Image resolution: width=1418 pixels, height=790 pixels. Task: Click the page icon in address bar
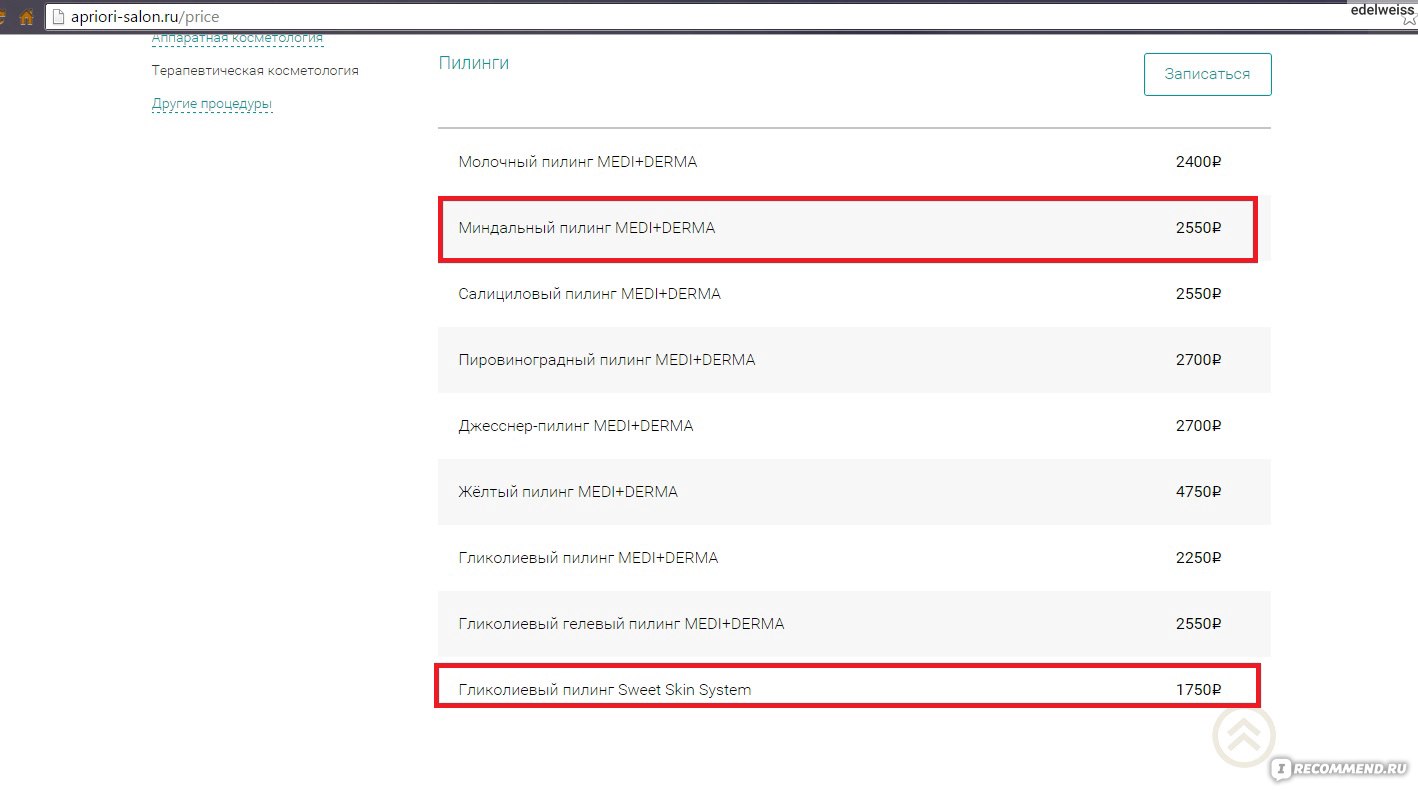pyautogui.click(x=58, y=17)
